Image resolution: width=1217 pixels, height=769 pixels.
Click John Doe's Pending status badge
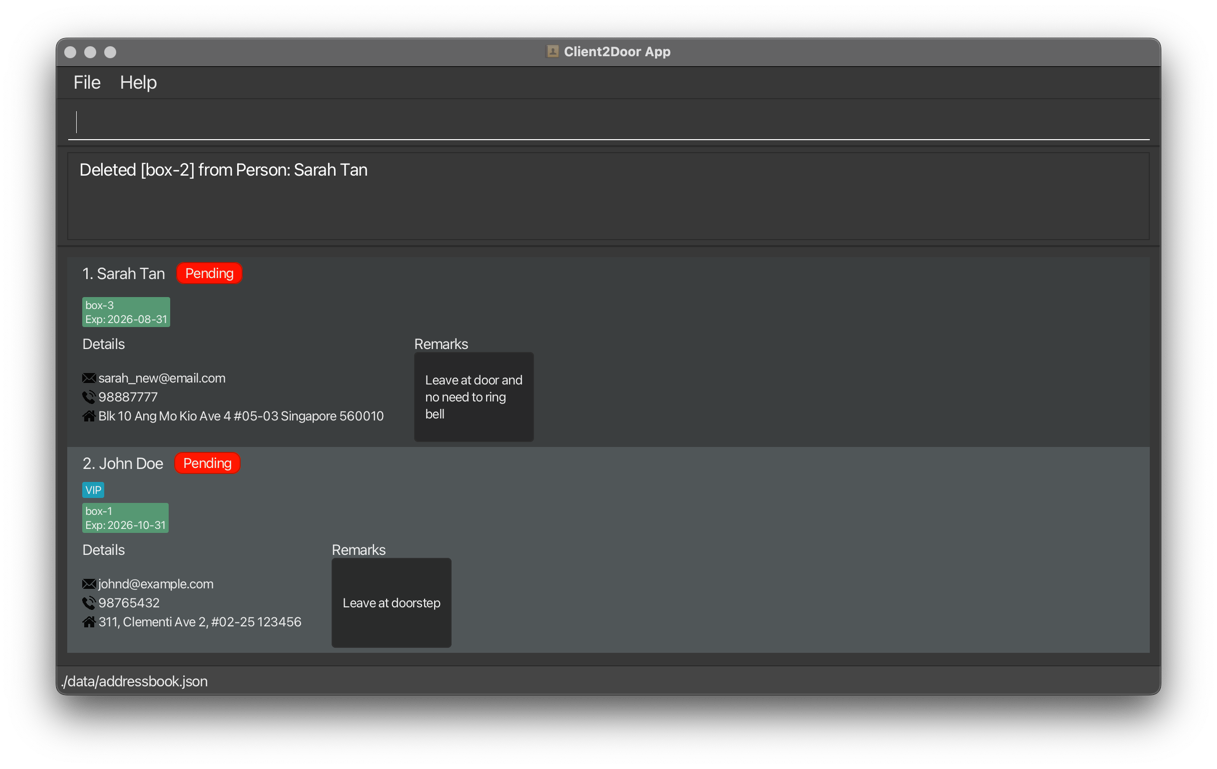207,463
